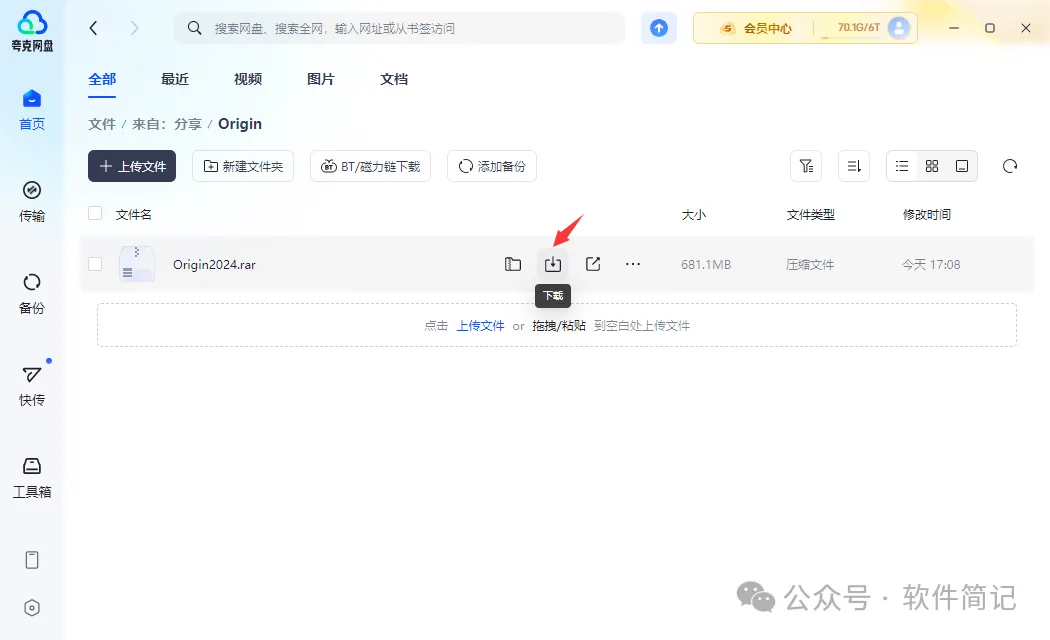Image resolution: width=1050 pixels, height=640 pixels.
Task: Switch to the 文档 tab
Action: coord(394,80)
